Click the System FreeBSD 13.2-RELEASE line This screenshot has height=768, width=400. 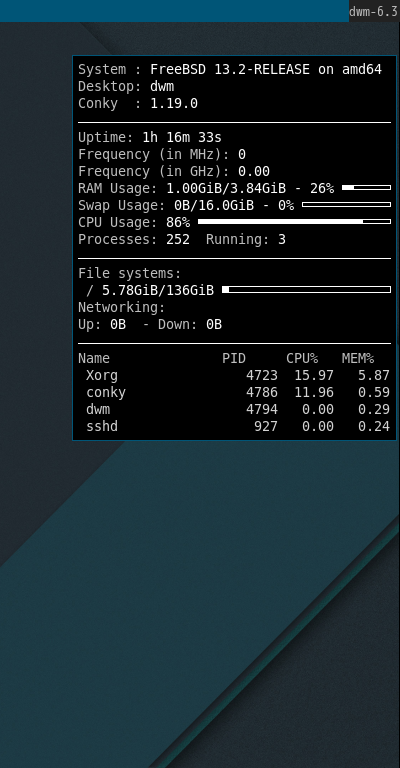[x=230, y=70]
